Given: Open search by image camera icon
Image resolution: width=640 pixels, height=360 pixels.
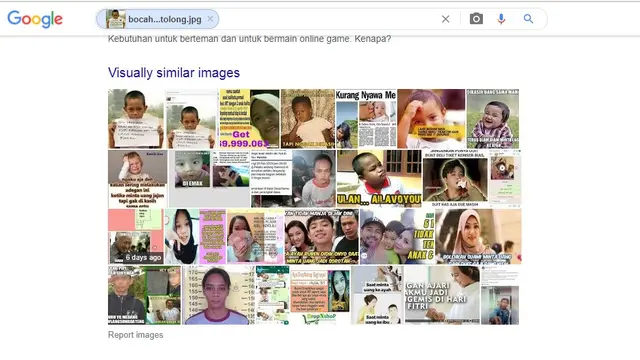Looking at the screenshot, I should coord(476,19).
